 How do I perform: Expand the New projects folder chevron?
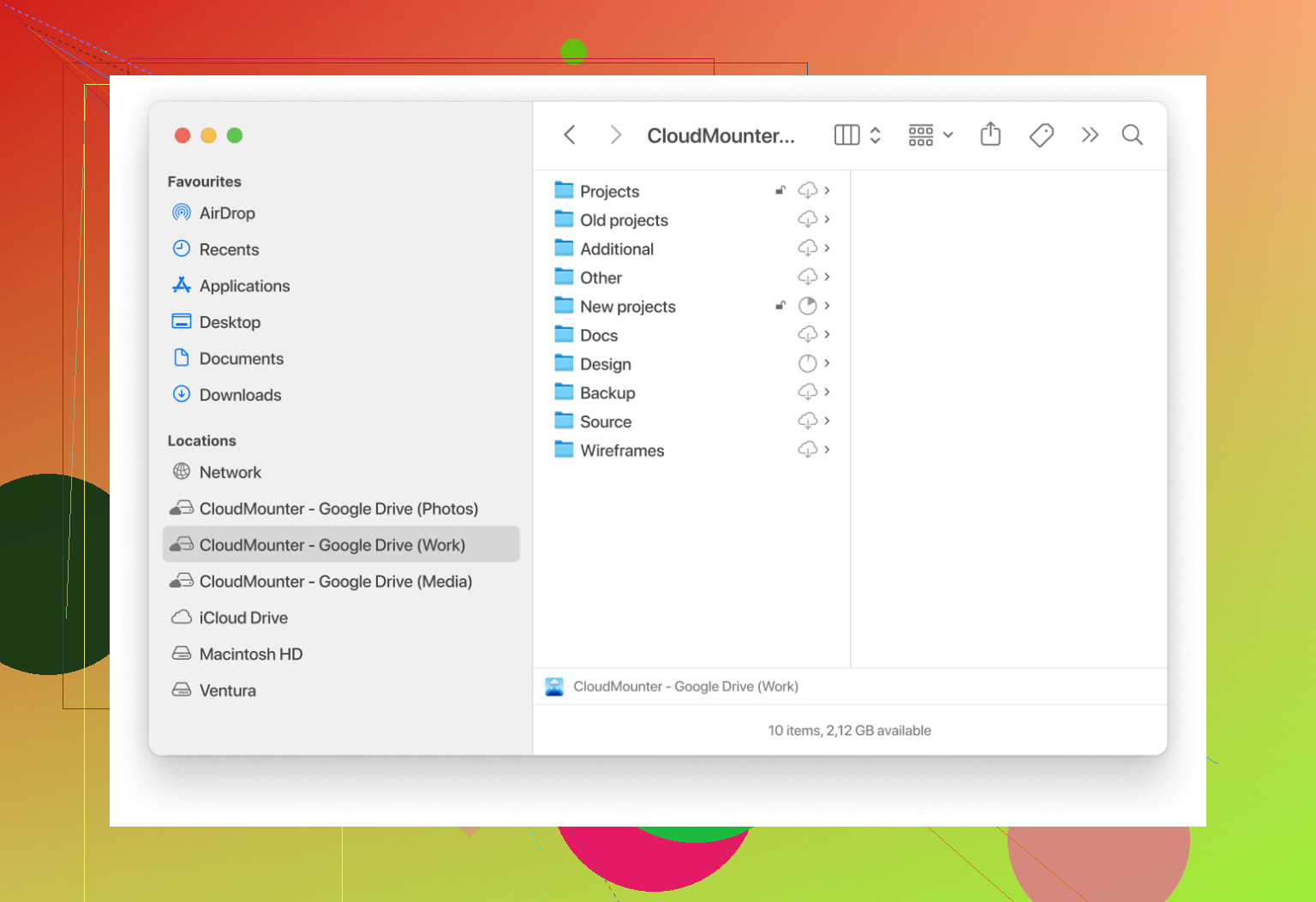pyautogui.click(x=827, y=306)
